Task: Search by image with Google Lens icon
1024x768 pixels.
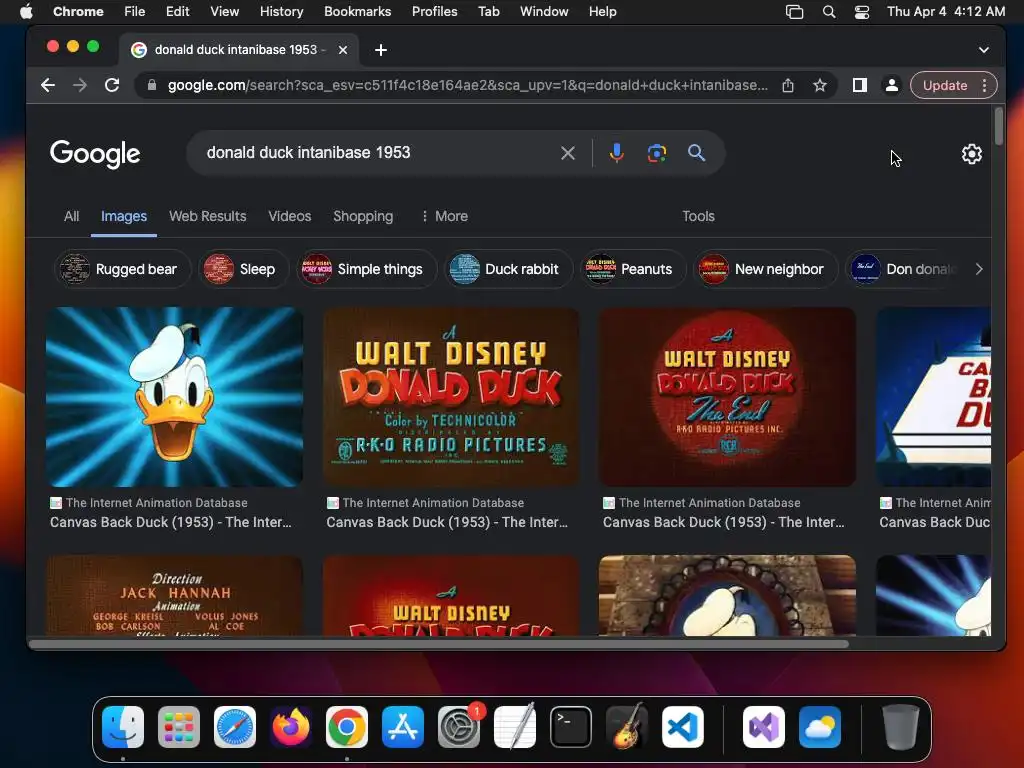Action: tap(656, 153)
